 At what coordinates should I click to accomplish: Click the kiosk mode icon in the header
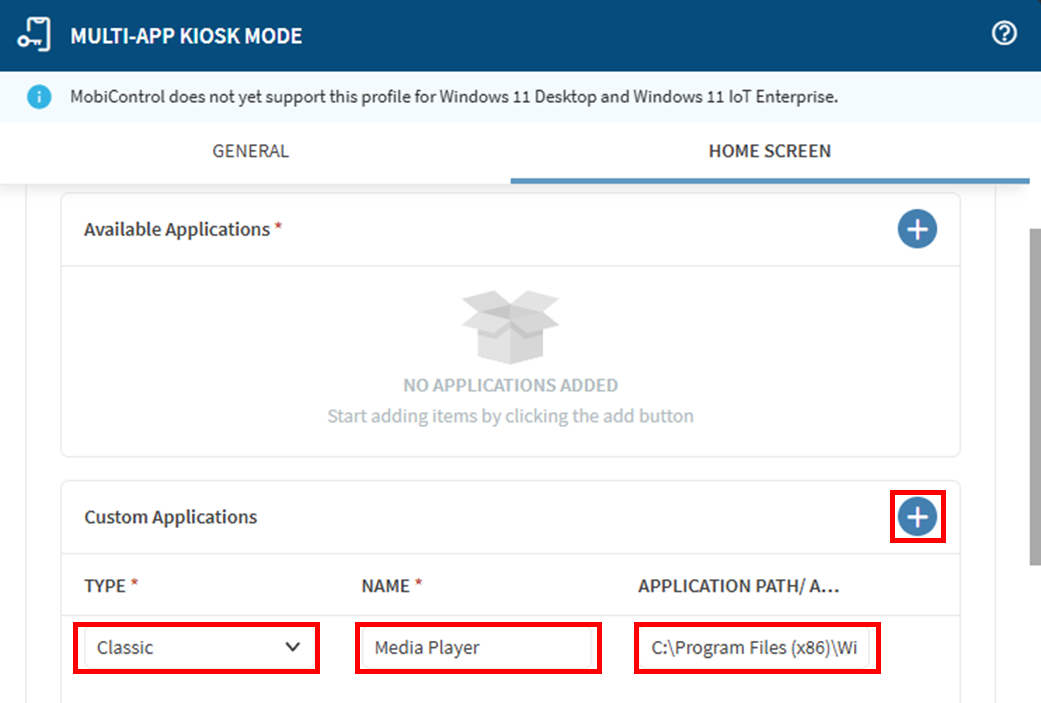coord(34,35)
